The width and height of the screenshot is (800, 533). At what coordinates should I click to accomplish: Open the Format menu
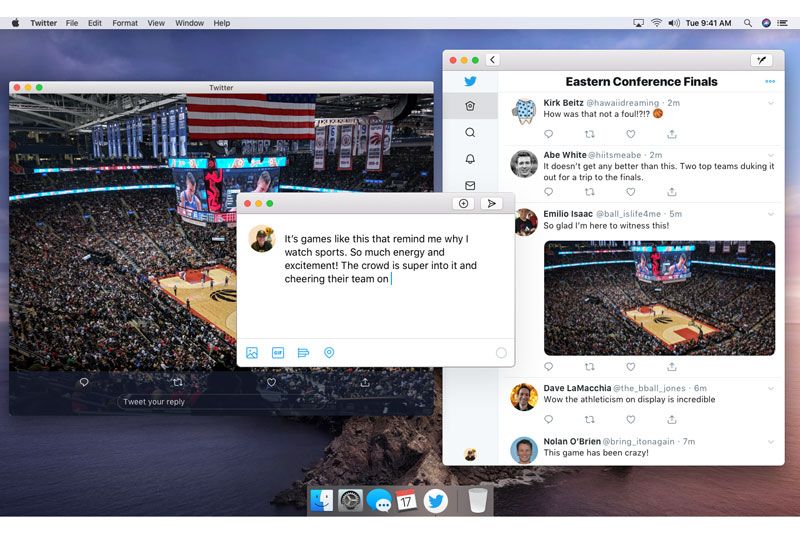[125, 23]
